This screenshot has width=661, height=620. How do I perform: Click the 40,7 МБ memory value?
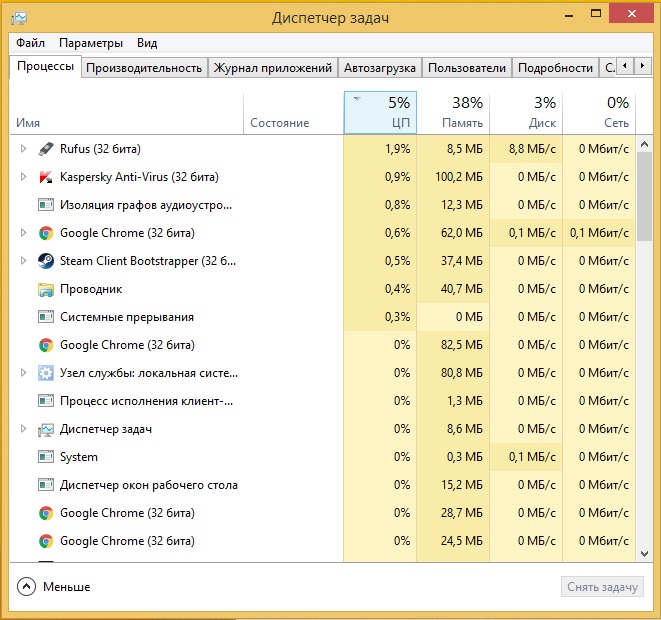pyautogui.click(x=462, y=289)
